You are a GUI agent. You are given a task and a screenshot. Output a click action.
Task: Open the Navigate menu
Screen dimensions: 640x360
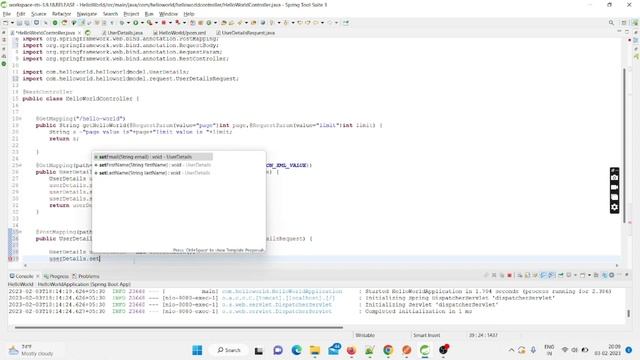pos(87,14)
